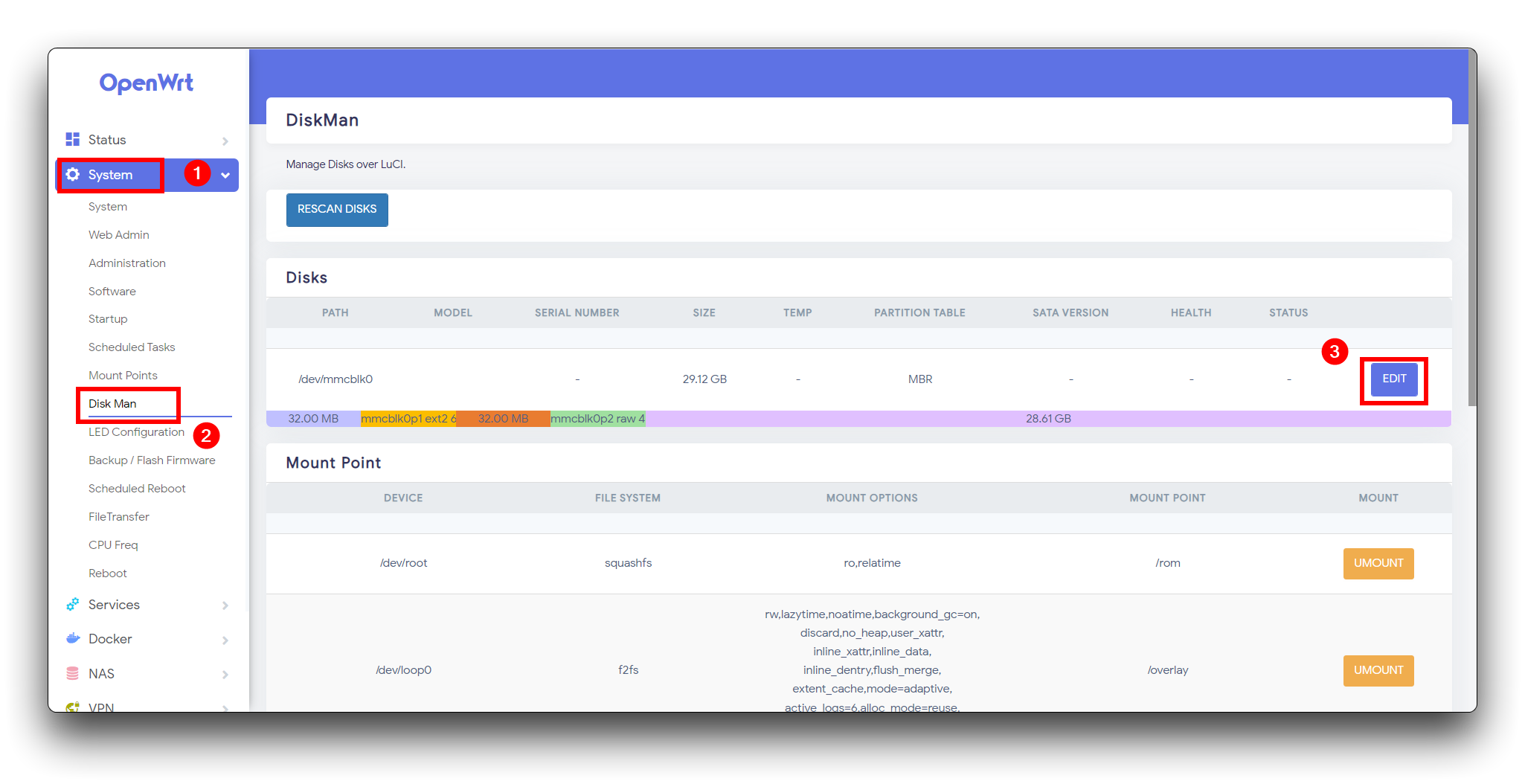Open the NAS menu
The image size is (1525, 784).
(101, 674)
